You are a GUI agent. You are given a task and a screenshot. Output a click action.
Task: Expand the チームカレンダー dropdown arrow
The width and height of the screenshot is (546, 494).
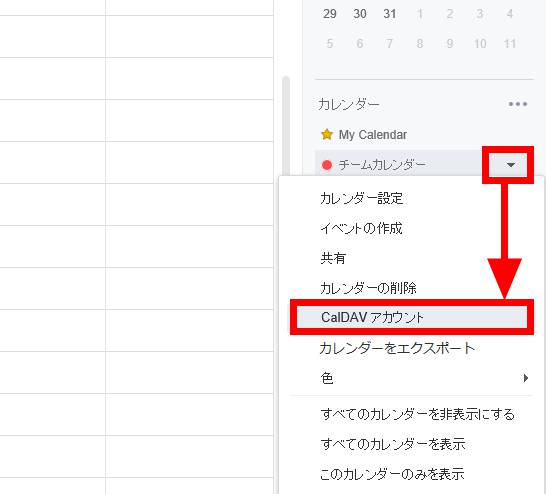[510, 165]
